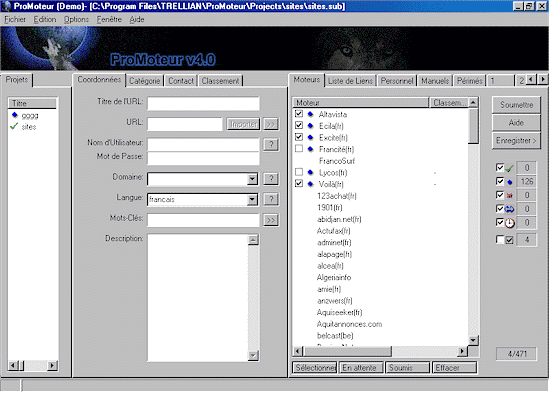Click the red clock status filter icon
The image size is (550, 393).
click(x=509, y=223)
